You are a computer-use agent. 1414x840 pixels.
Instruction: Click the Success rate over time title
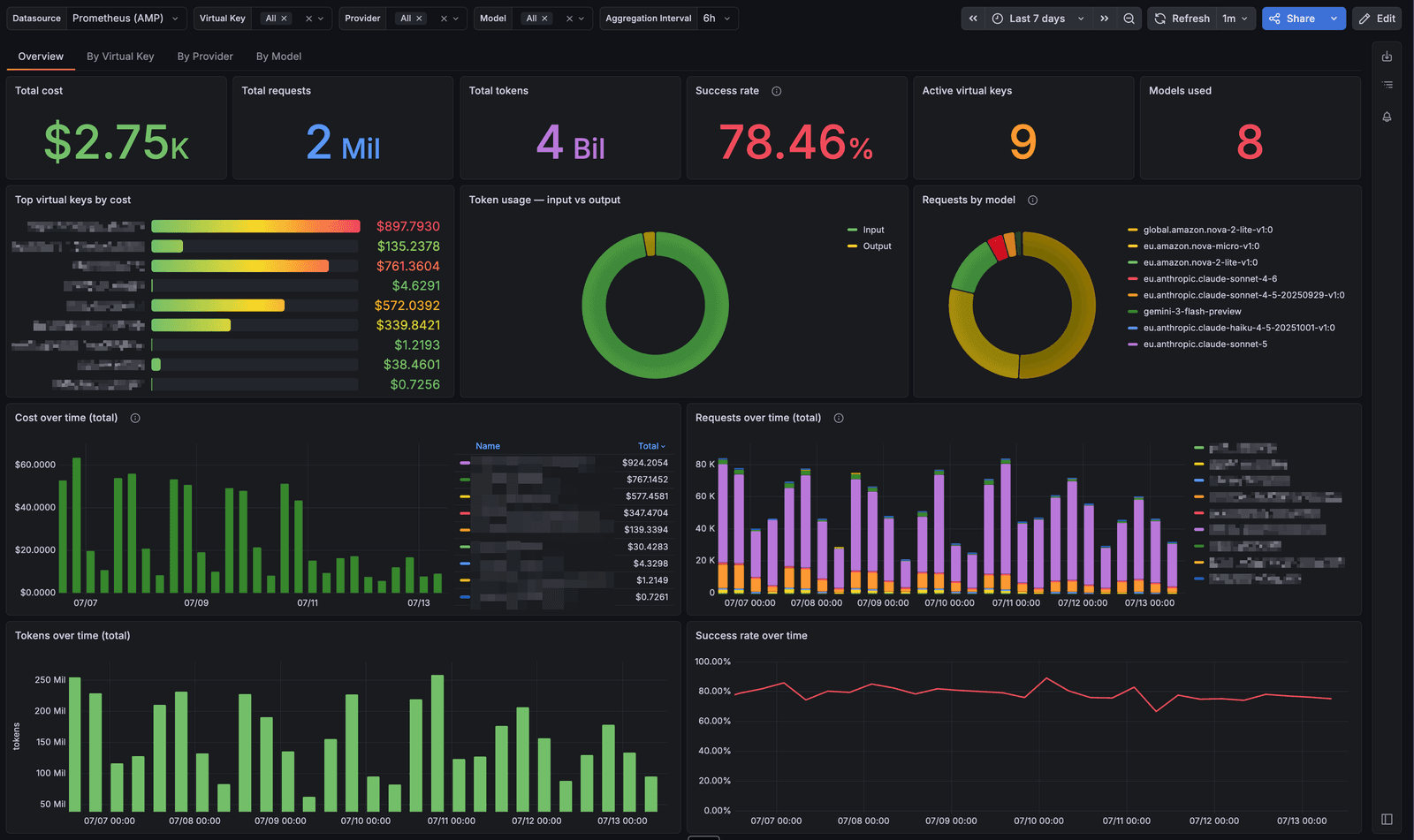pos(751,636)
